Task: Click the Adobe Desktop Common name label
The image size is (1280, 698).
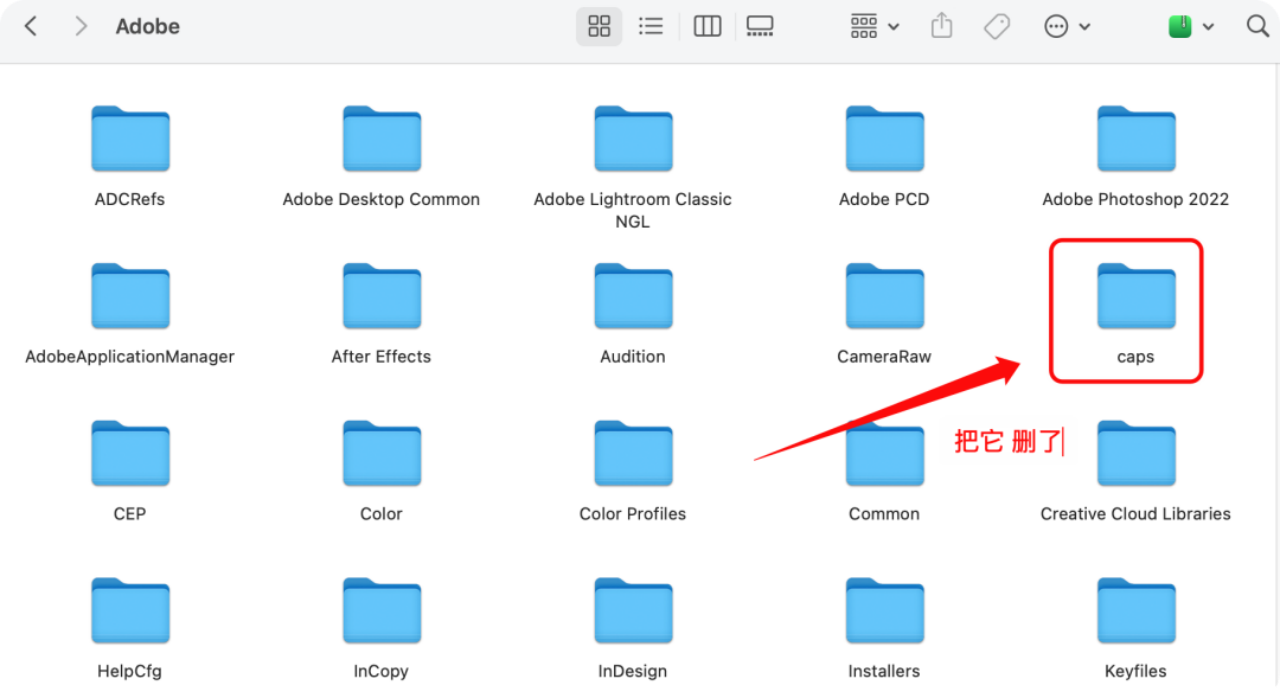Action: (x=381, y=199)
